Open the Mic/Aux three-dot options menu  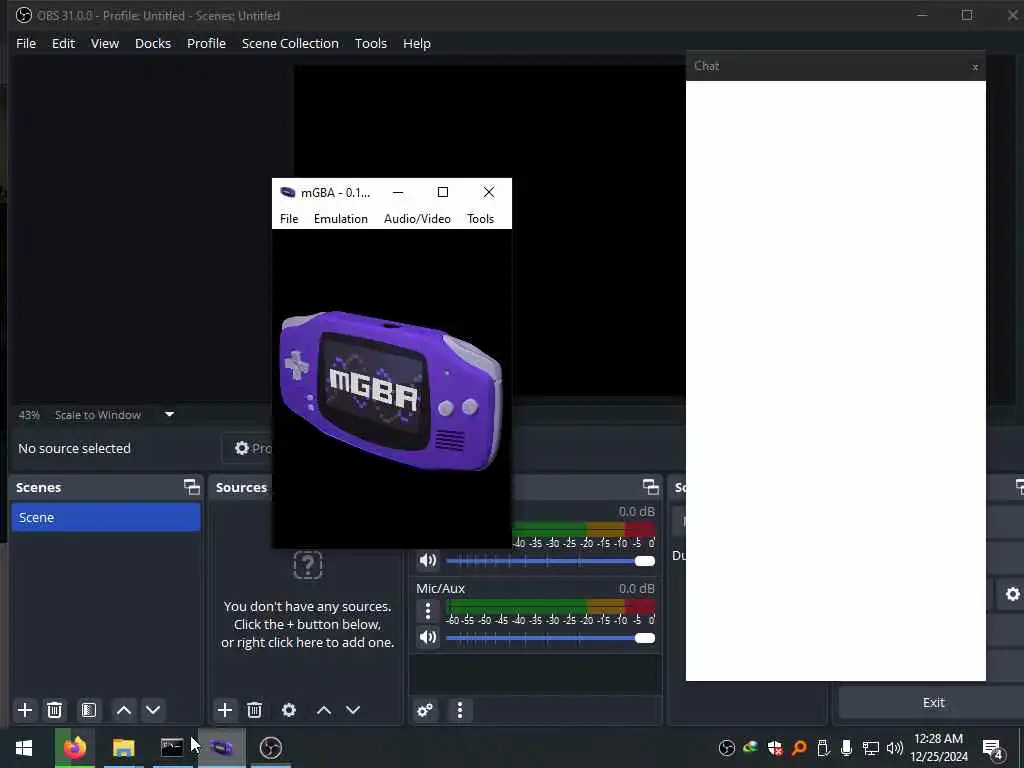[x=428, y=611]
